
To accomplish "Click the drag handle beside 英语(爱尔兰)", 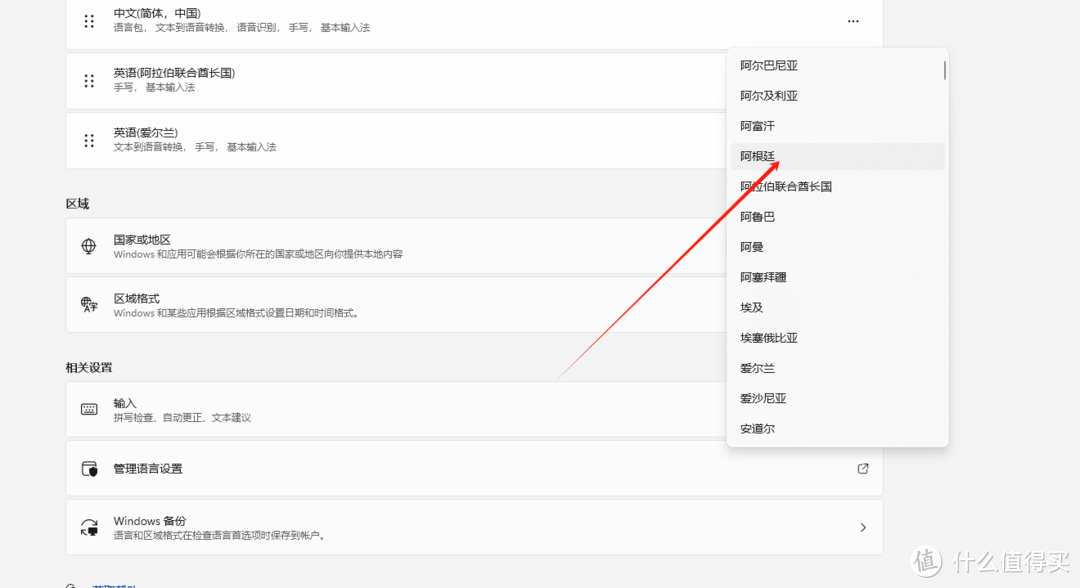I will (x=88, y=140).
